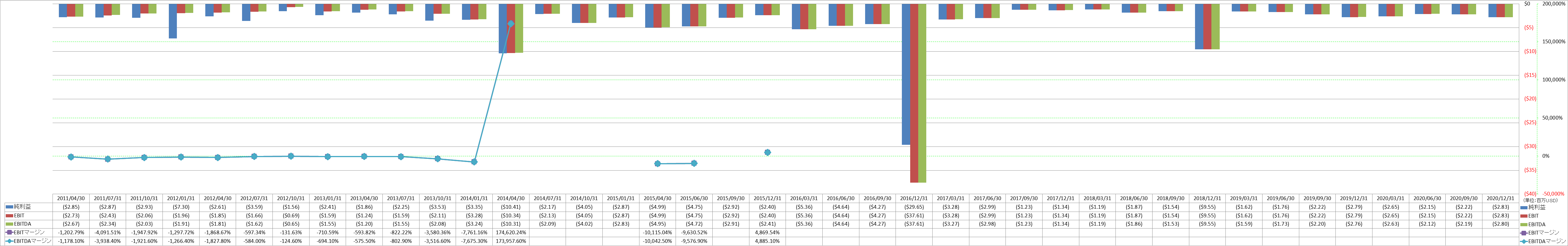The height and width of the screenshot is (246, 1568).
Task: Click the 100,000% secondary axis label
Action: (x=1553, y=80)
